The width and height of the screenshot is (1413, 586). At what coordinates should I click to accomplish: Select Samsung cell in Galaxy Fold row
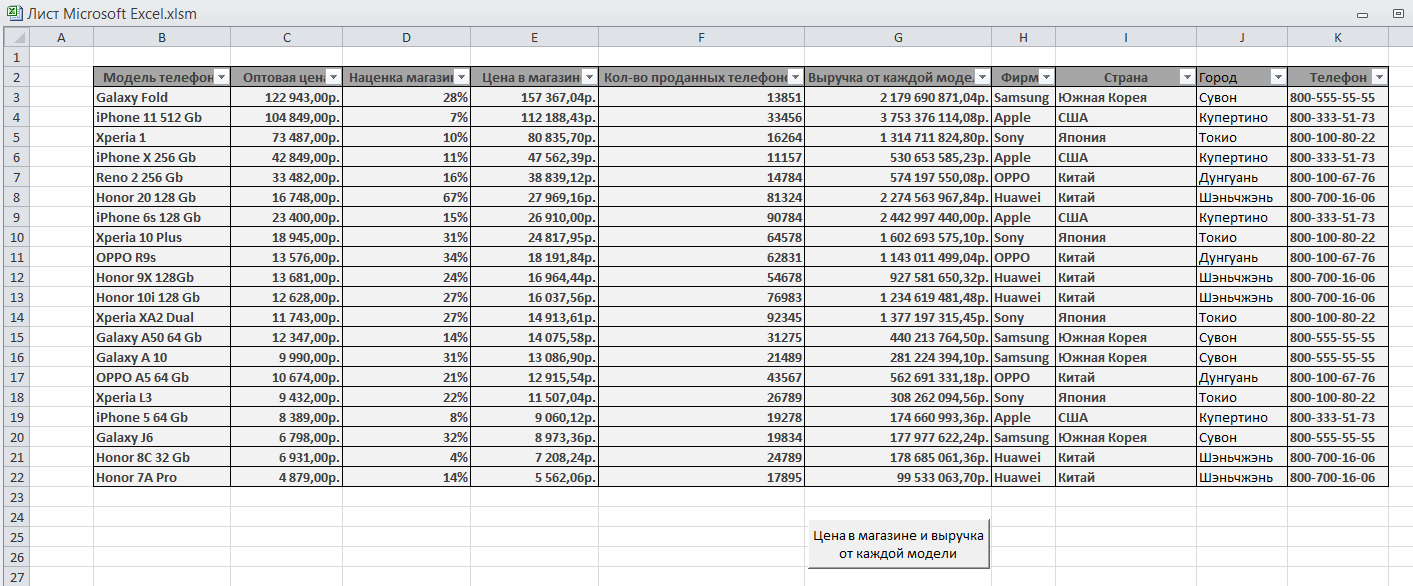1024,97
